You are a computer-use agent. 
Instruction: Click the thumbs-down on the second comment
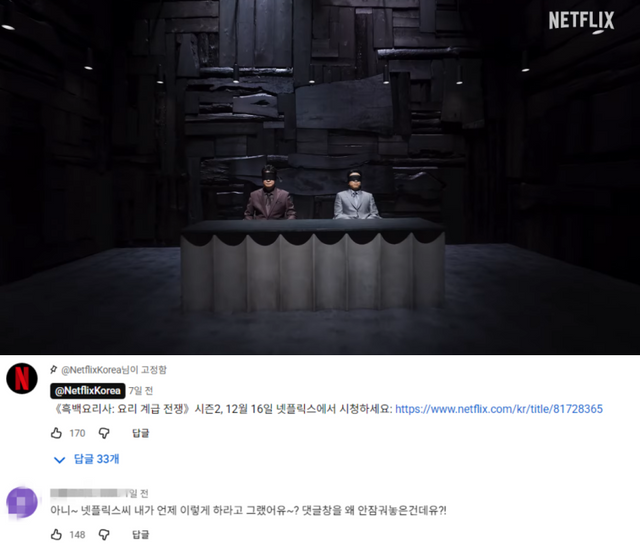pos(104,535)
